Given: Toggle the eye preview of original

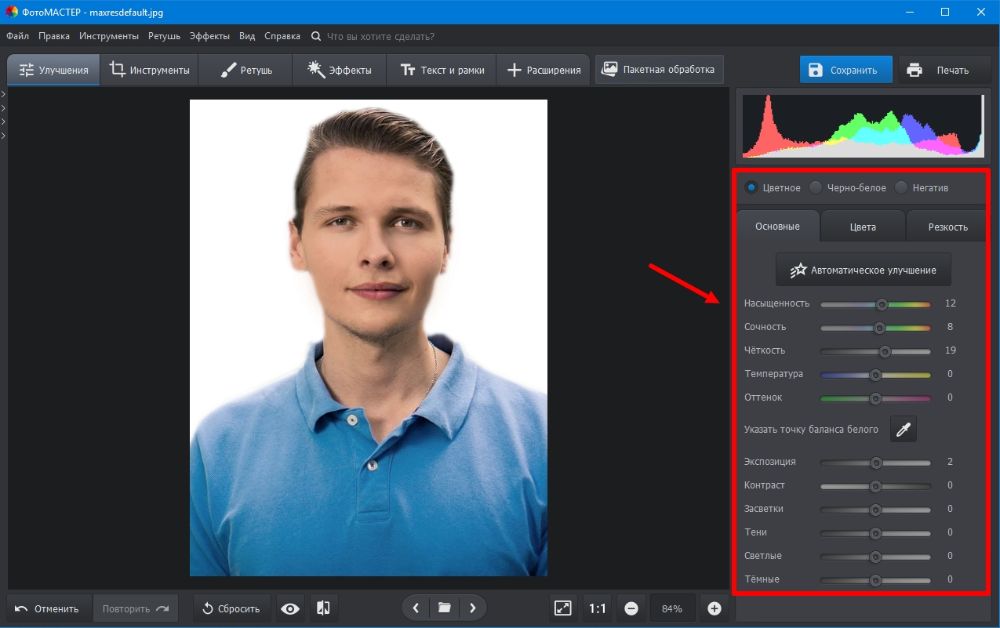Looking at the screenshot, I should [290, 608].
